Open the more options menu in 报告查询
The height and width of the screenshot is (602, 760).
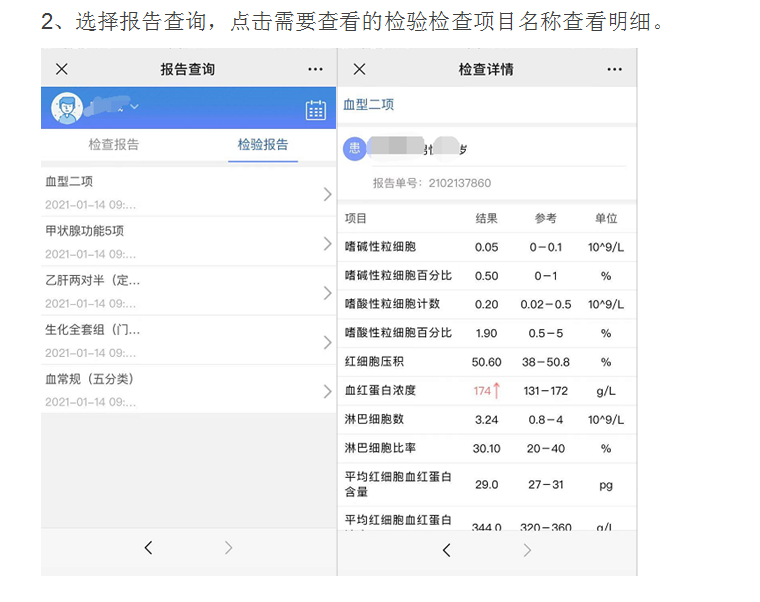point(315,69)
